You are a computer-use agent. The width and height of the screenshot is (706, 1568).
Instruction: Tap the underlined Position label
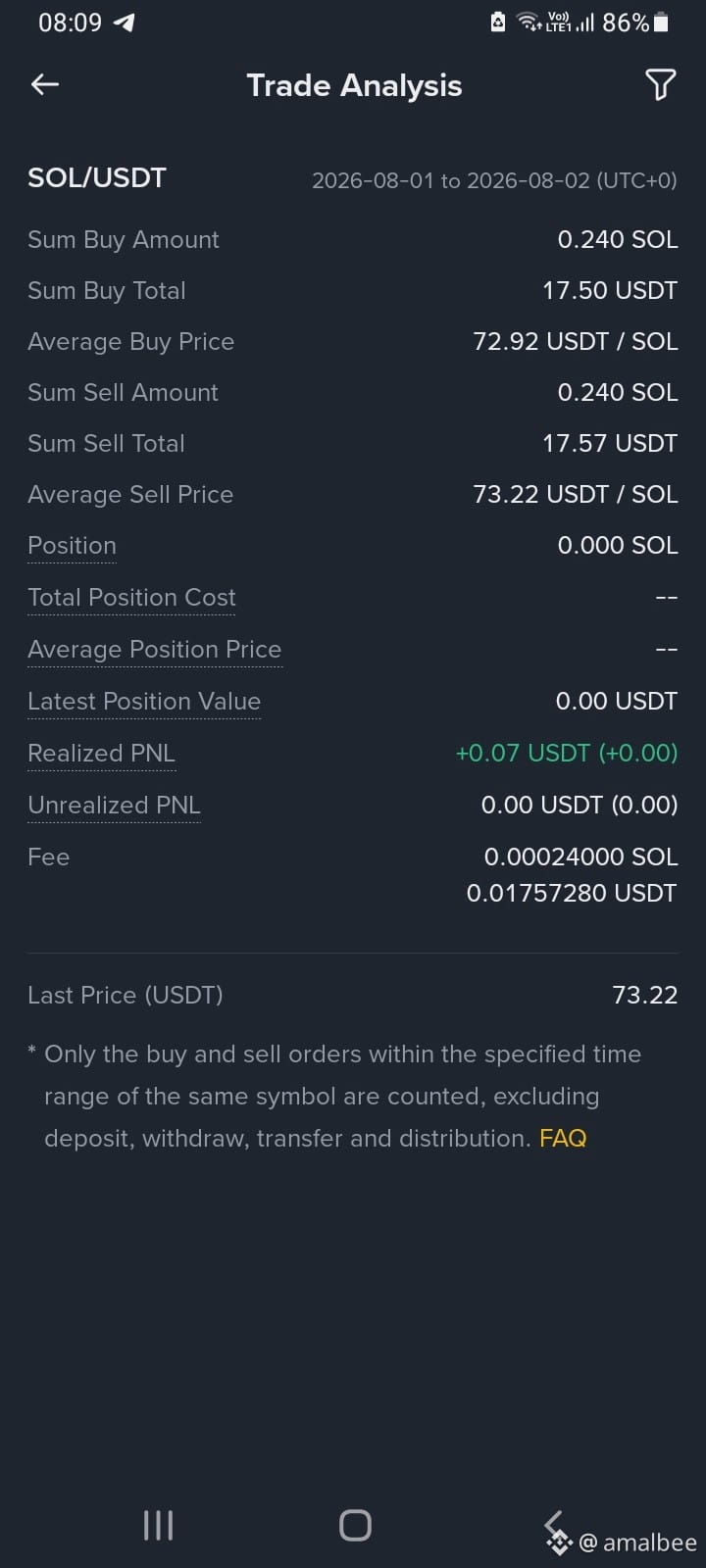[x=72, y=546]
